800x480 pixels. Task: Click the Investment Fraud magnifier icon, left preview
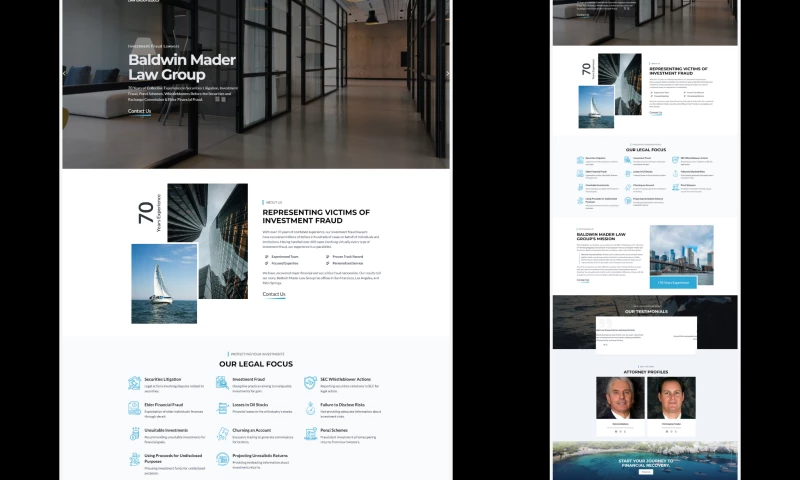click(222, 383)
